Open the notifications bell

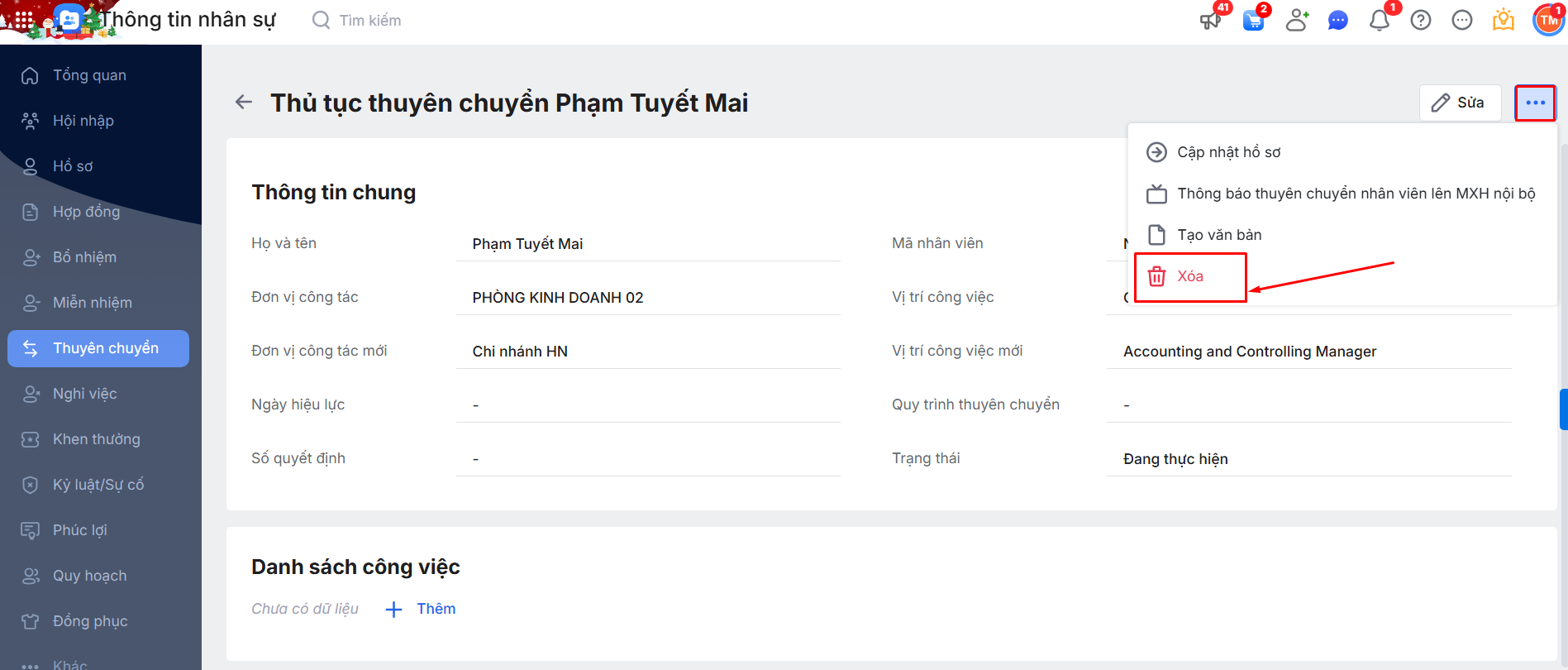[x=1379, y=20]
